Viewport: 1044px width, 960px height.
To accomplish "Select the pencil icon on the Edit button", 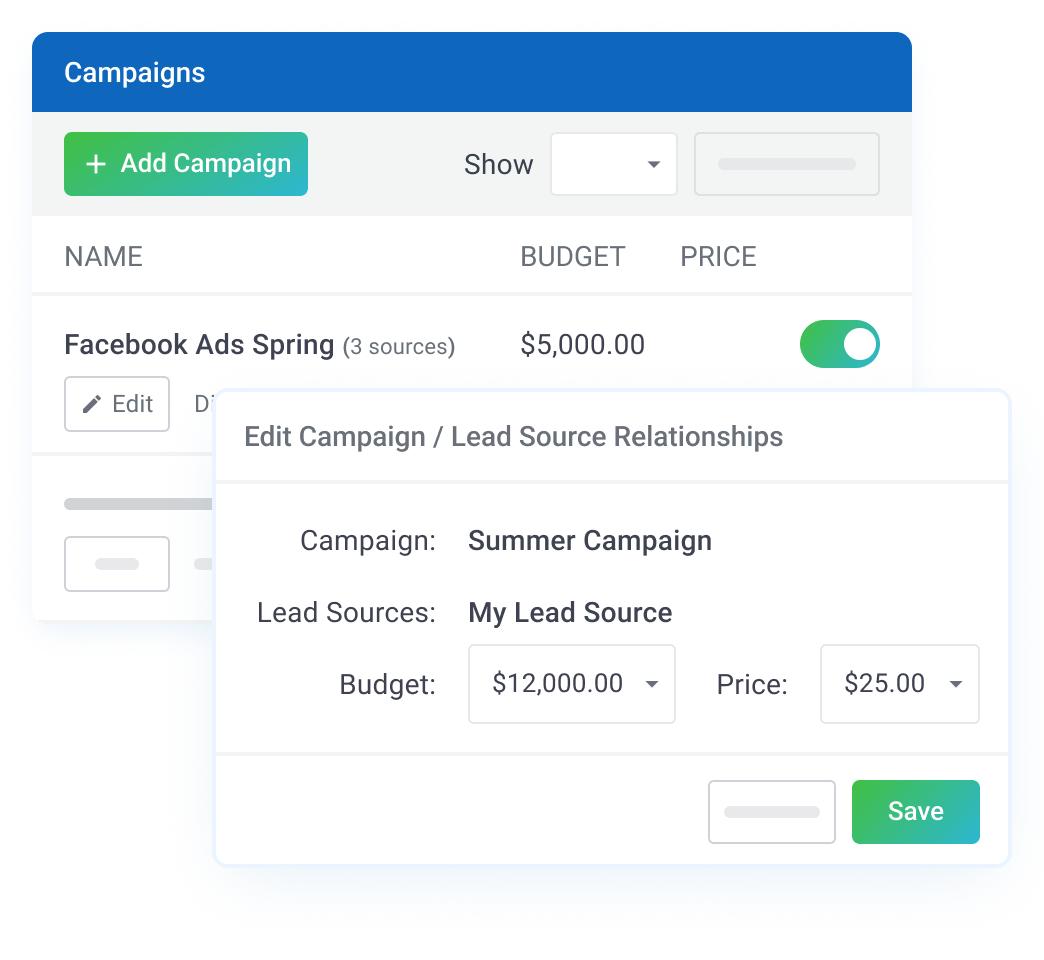I will coord(91,404).
